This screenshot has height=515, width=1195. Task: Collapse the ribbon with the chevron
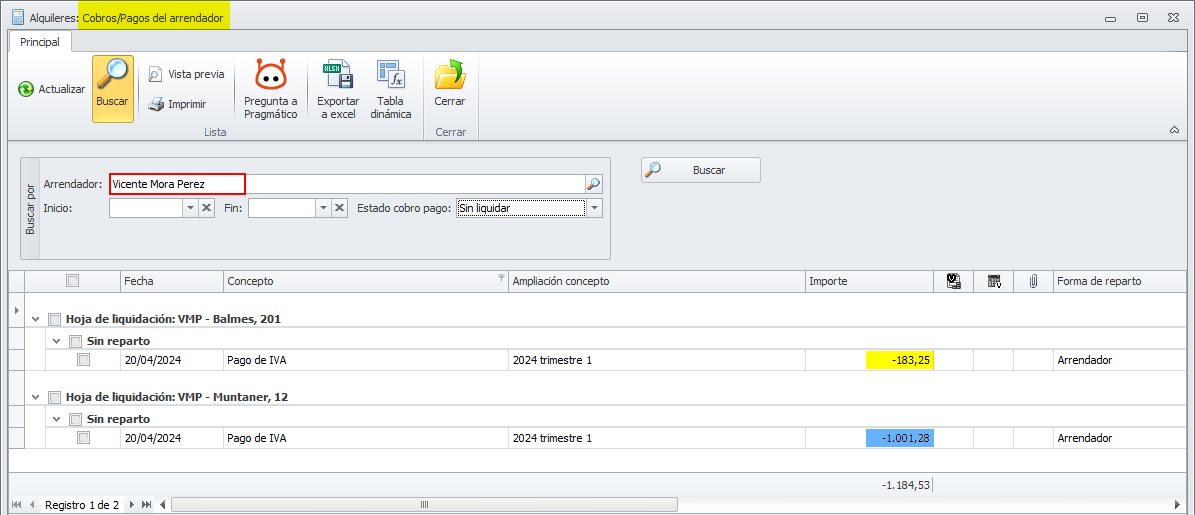tap(1174, 131)
